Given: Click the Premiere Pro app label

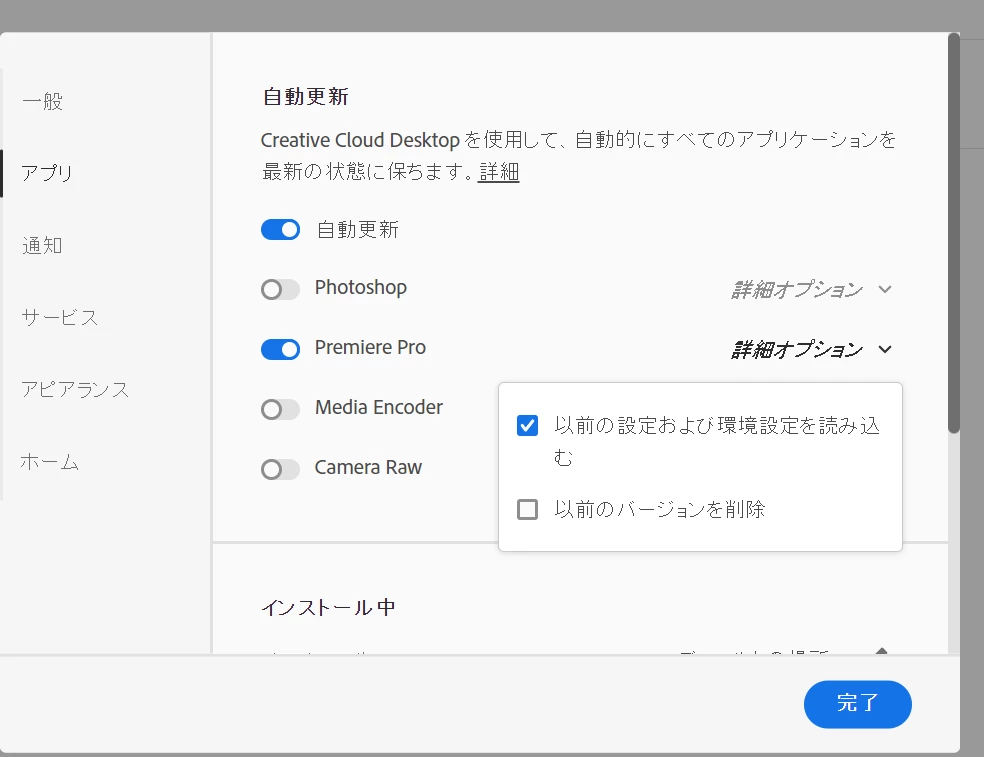Looking at the screenshot, I should [370, 347].
